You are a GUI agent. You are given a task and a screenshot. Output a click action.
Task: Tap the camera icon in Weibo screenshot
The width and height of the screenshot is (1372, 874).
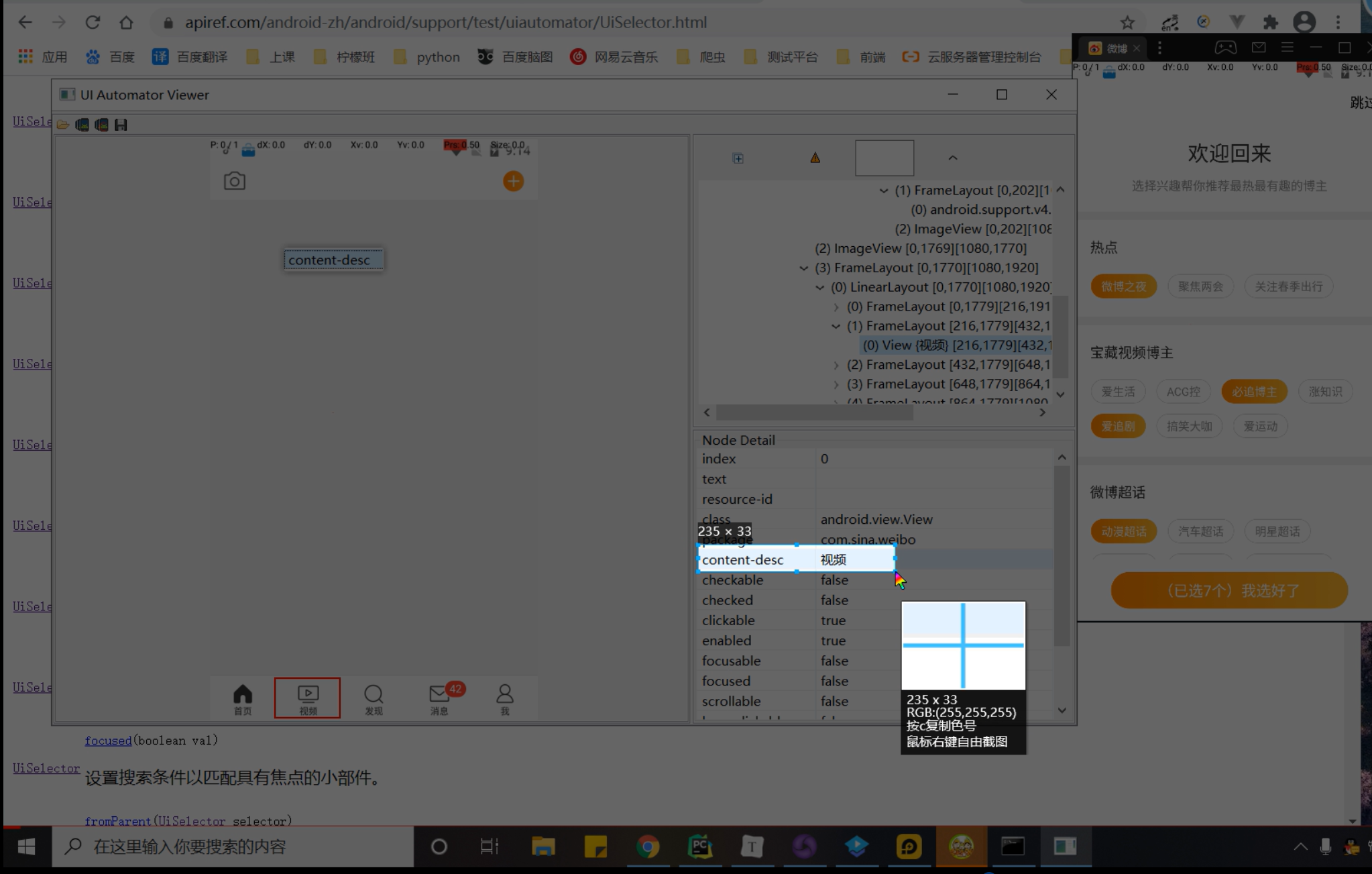234,181
